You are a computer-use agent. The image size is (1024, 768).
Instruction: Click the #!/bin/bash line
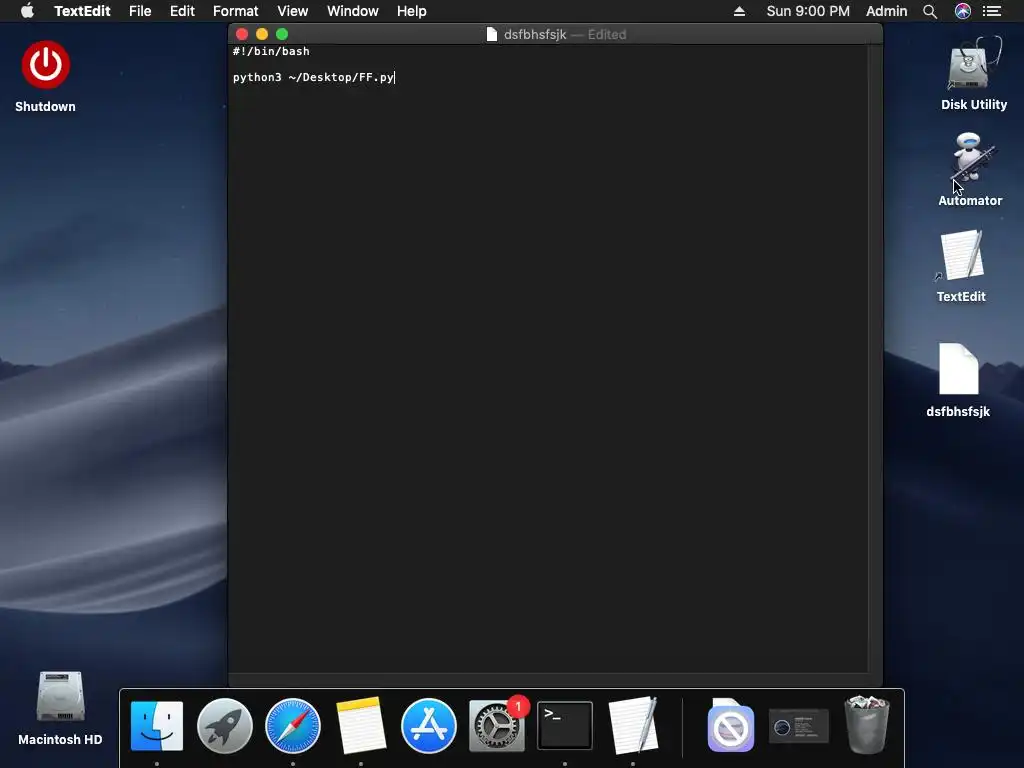tap(271, 51)
